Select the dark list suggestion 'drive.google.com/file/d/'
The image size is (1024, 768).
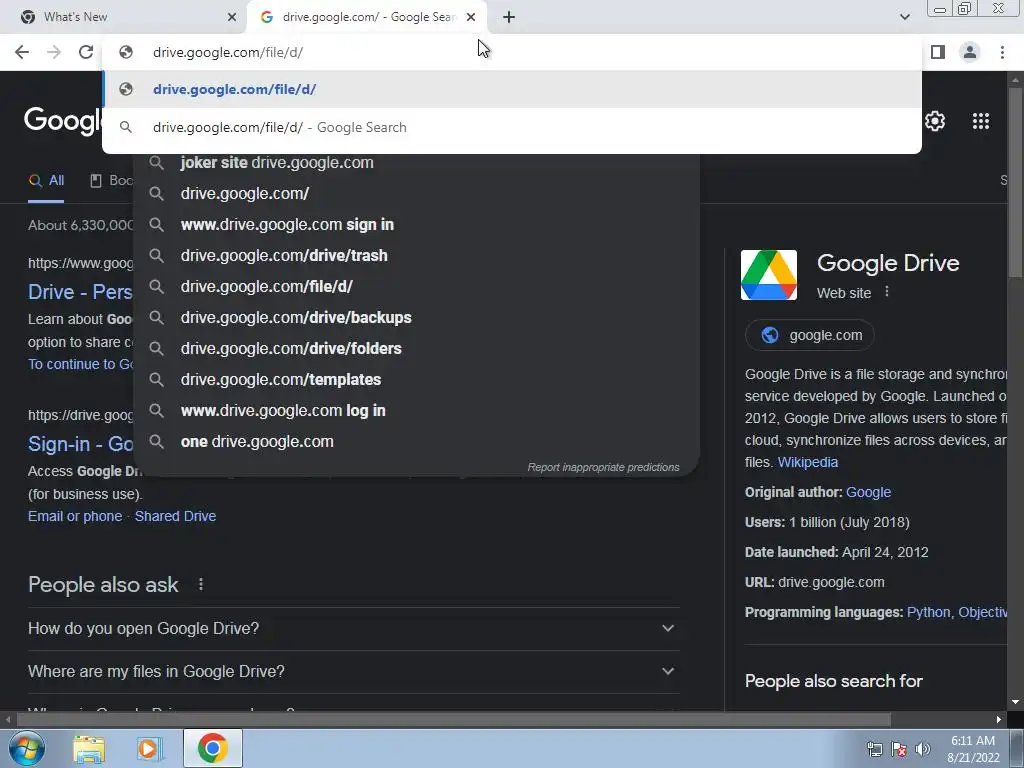pyautogui.click(x=417, y=287)
